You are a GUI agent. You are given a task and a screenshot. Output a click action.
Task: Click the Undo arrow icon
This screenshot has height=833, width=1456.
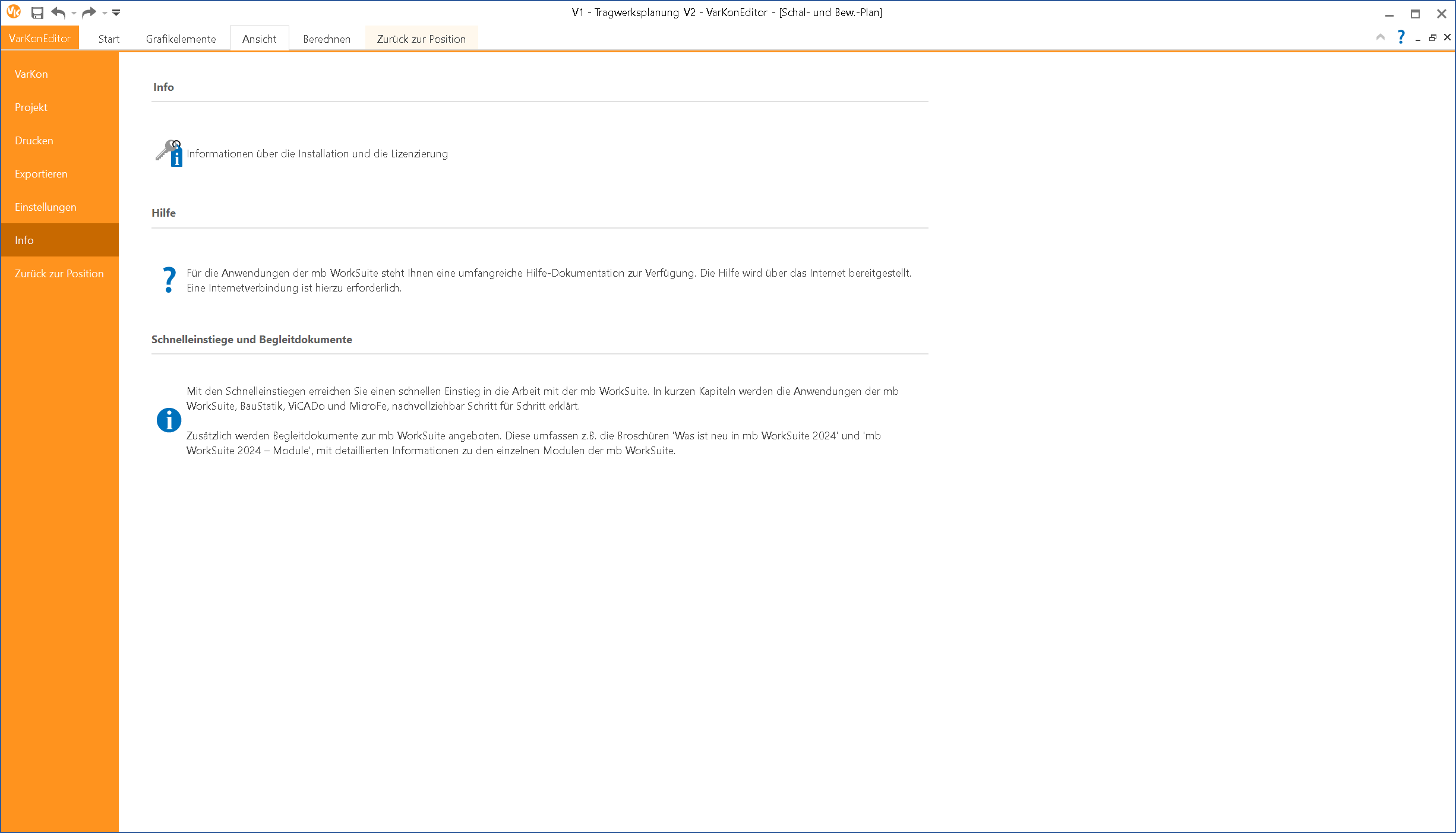click(58, 12)
